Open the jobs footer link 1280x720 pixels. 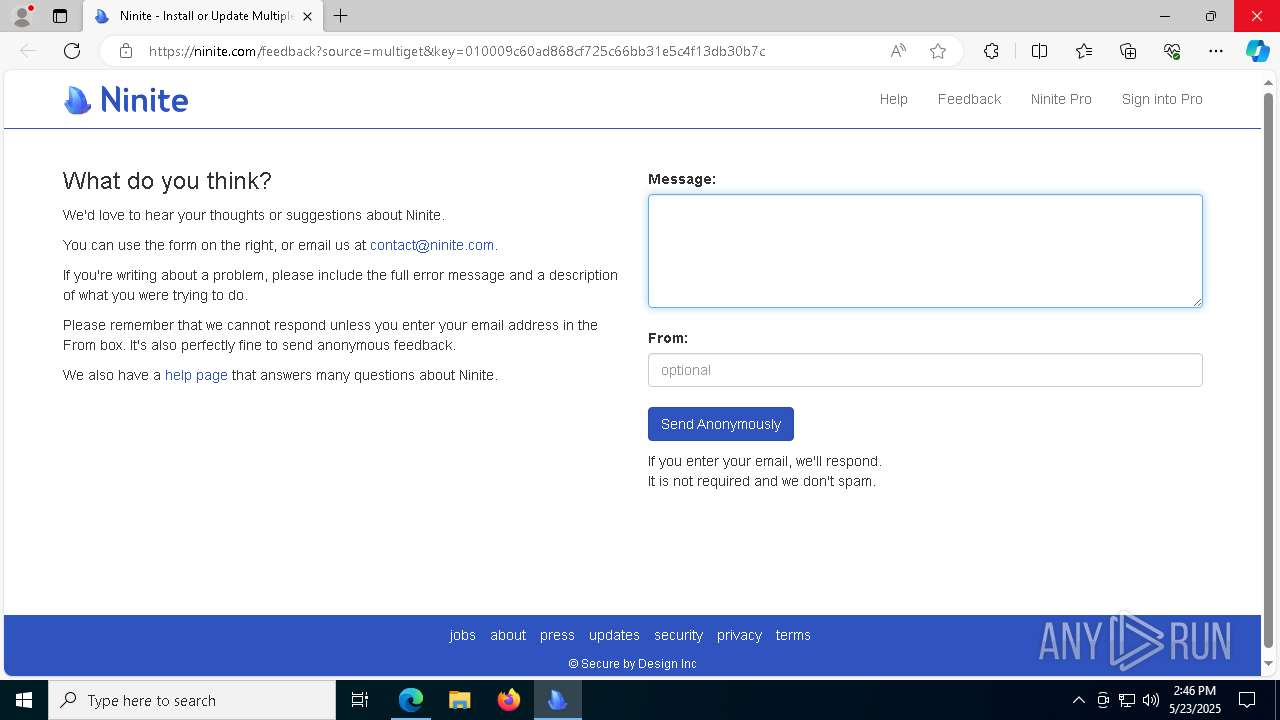(463, 635)
